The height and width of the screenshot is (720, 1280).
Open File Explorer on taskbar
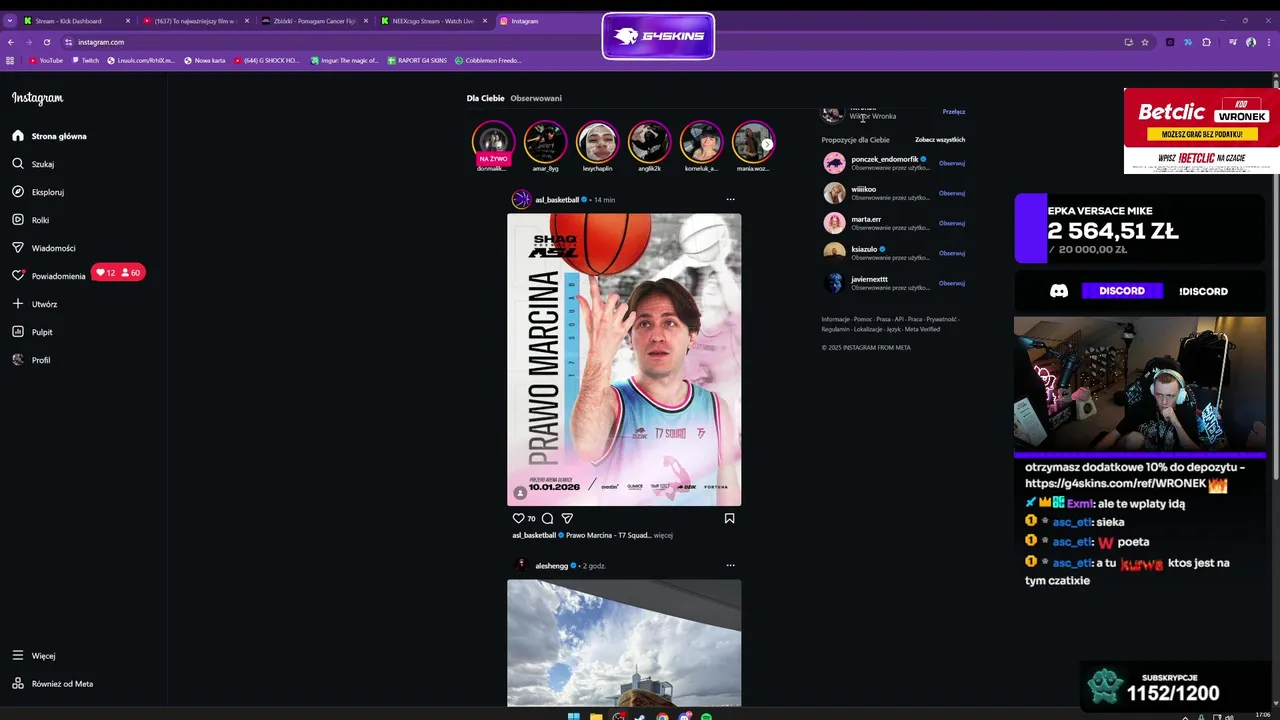tap(596, 716)
